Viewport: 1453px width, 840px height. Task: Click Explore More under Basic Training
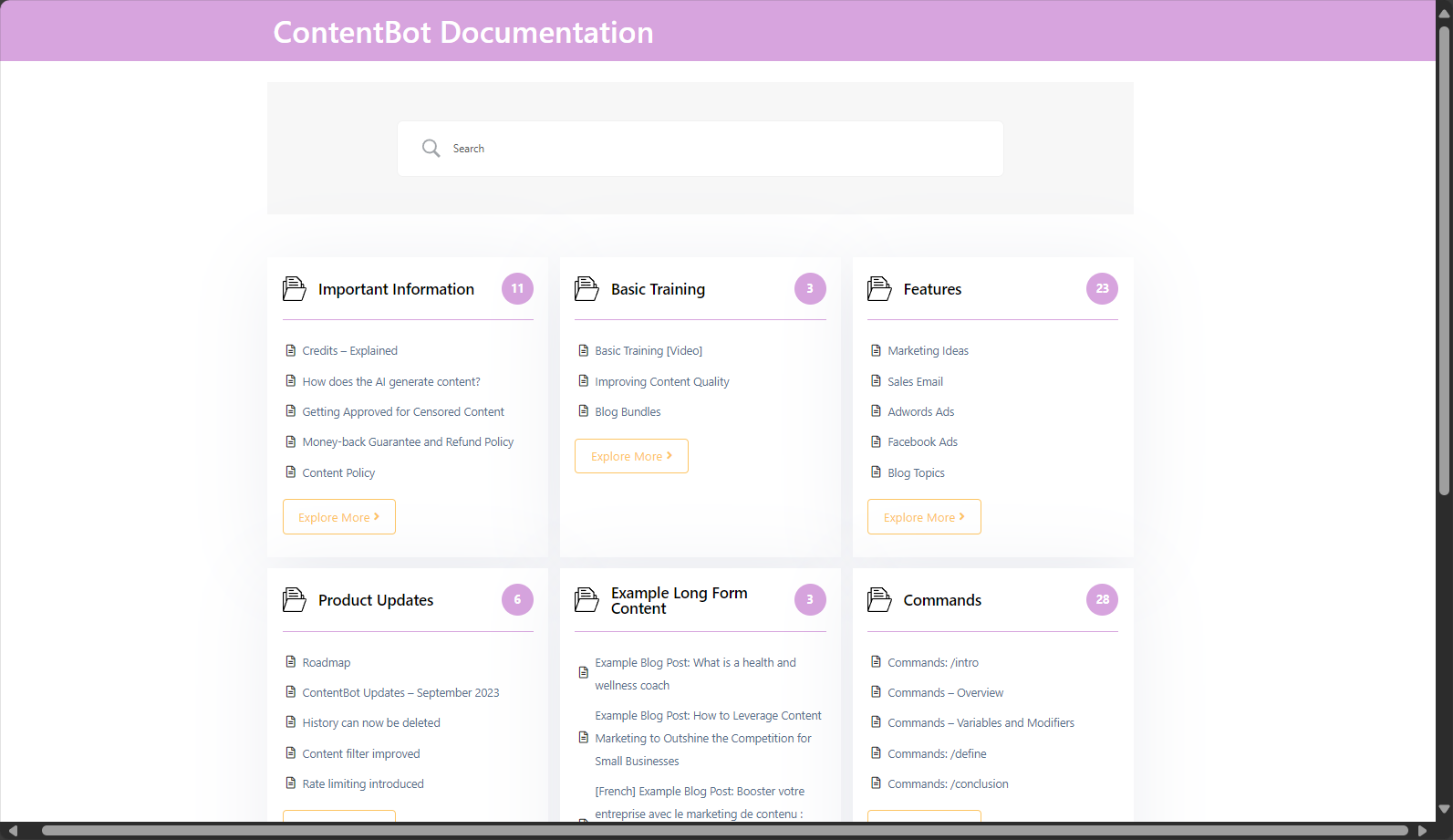631,456
